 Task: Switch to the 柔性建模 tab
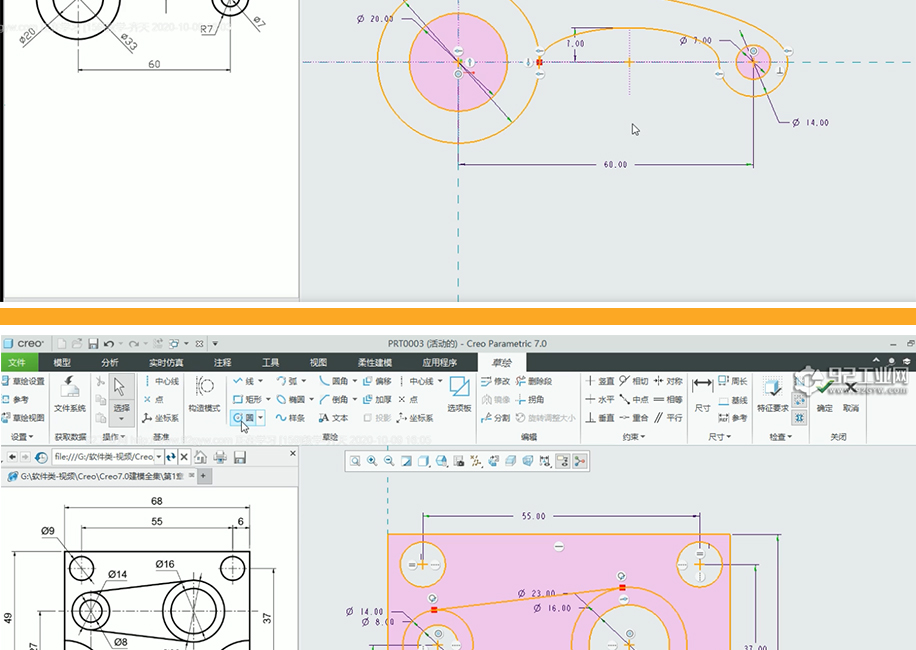click(x=375, y=363)
